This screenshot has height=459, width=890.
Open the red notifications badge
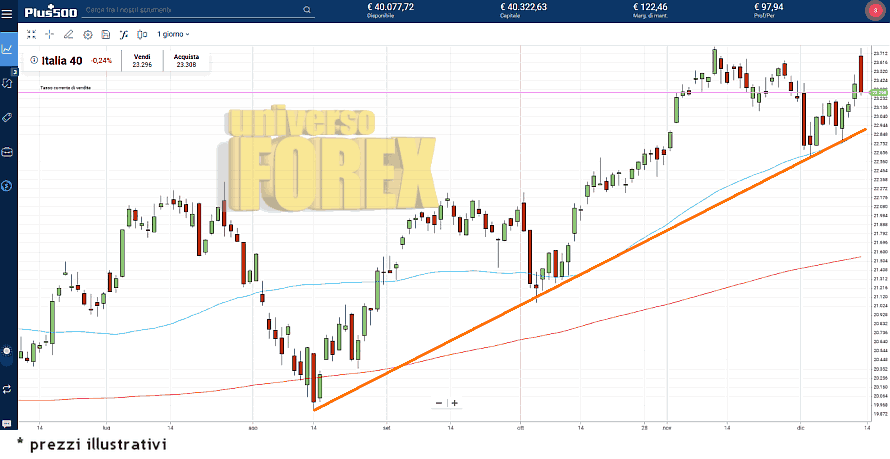(875, 10)
